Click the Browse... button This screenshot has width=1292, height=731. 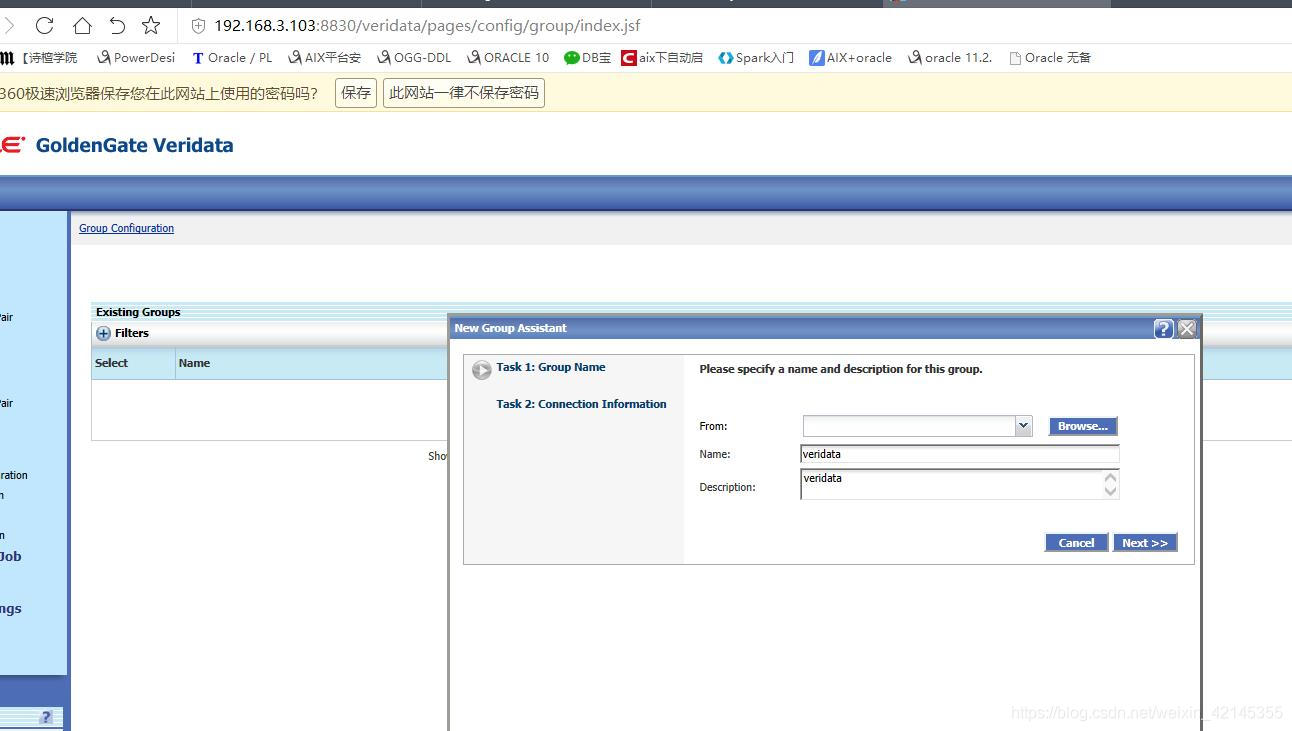click(x=1083, y=426)
